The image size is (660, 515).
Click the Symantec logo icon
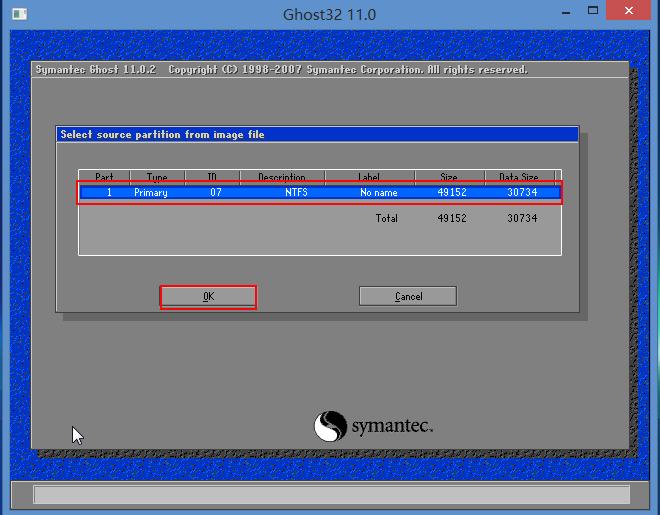tap(330, 426)
